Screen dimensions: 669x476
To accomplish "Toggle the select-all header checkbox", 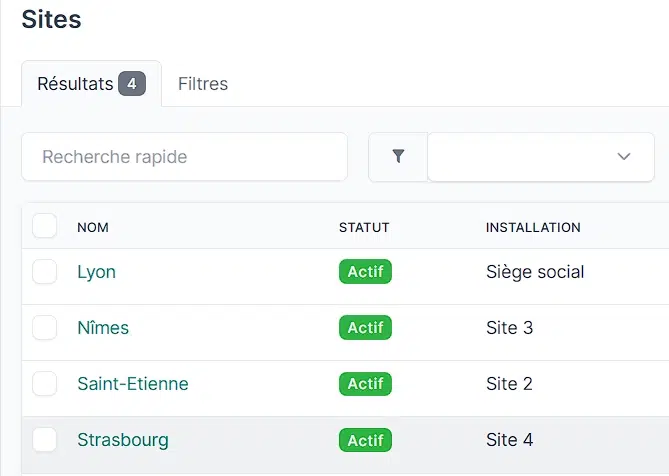I will (45, 226).
